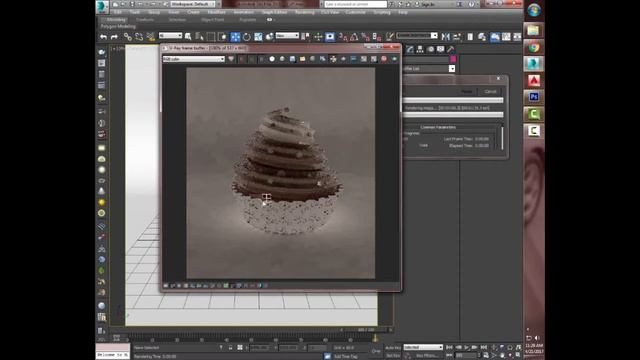Open Photoshop from the Windows taskbar
This screenshot has width=640, height=360.
tap(534, 97)
